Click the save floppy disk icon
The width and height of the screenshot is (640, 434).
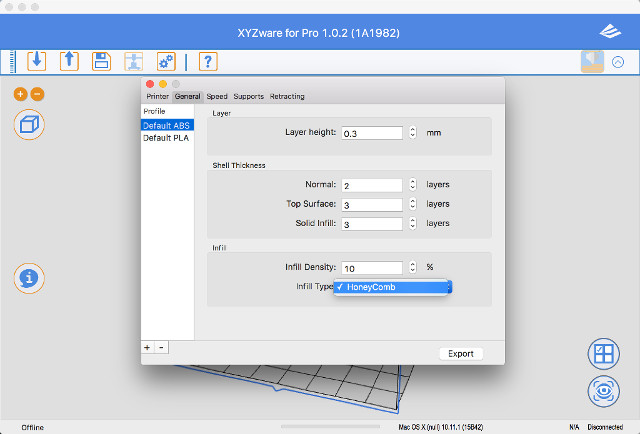101,61
